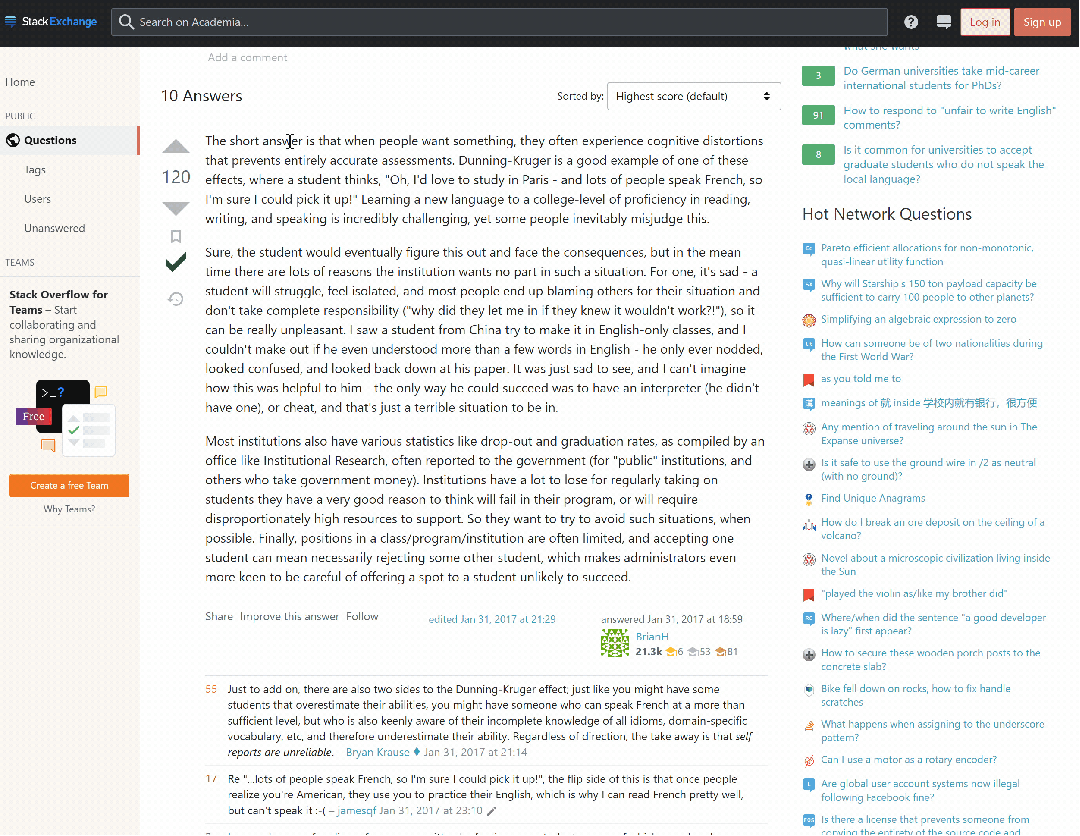Click Share under the answer
The image size is (1080, 836).
point(218,616)
